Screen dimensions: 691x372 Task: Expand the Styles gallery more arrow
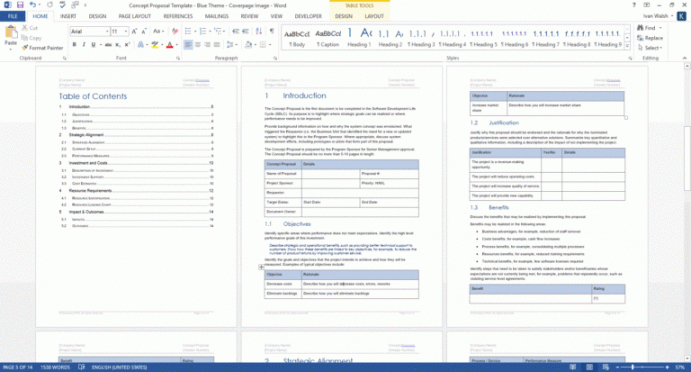point(627,46)
